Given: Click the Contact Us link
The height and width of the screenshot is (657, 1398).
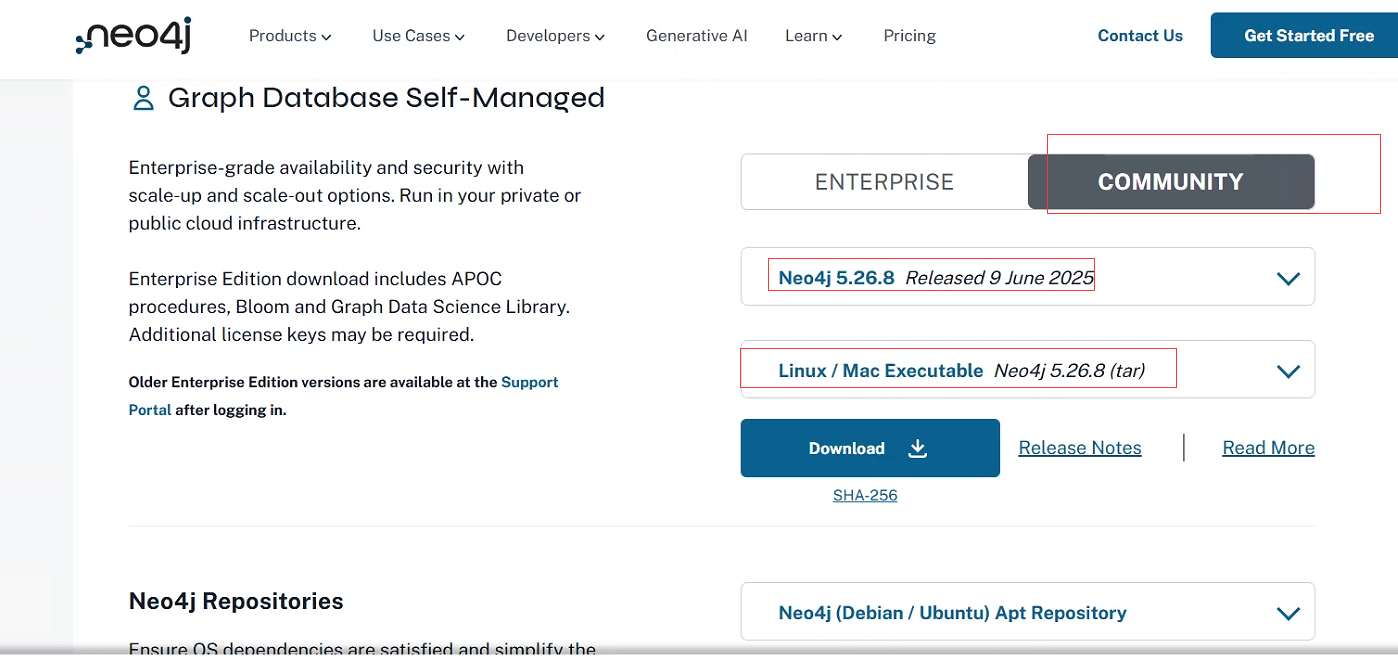Looking at the screenshot, I should [x=1140, y=36].
